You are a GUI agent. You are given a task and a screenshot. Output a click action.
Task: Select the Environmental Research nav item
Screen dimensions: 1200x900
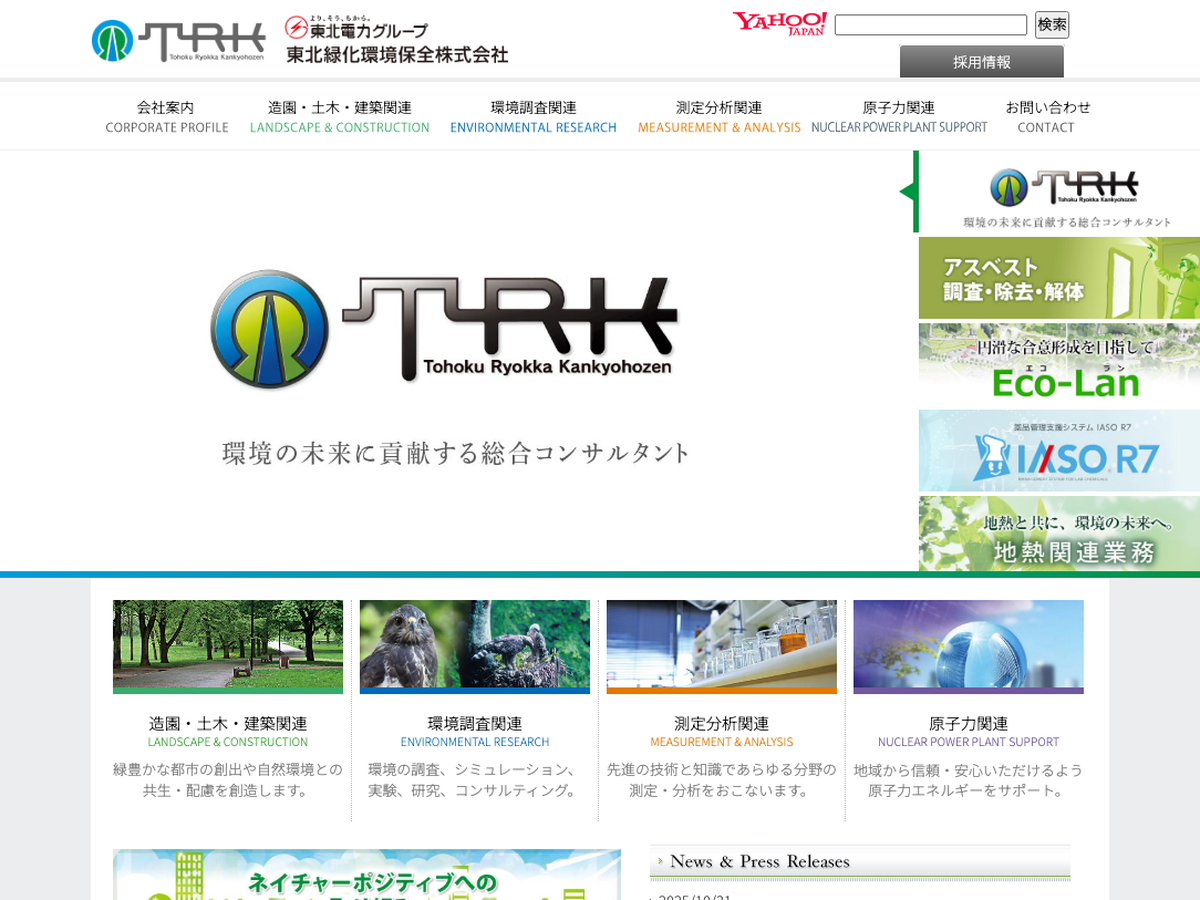pyautogui.click(x=533, y=116)
